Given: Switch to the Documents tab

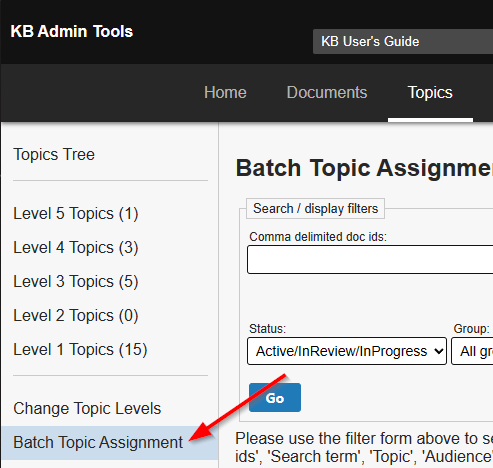Looking at the screenshot, I should coord(327,92).
